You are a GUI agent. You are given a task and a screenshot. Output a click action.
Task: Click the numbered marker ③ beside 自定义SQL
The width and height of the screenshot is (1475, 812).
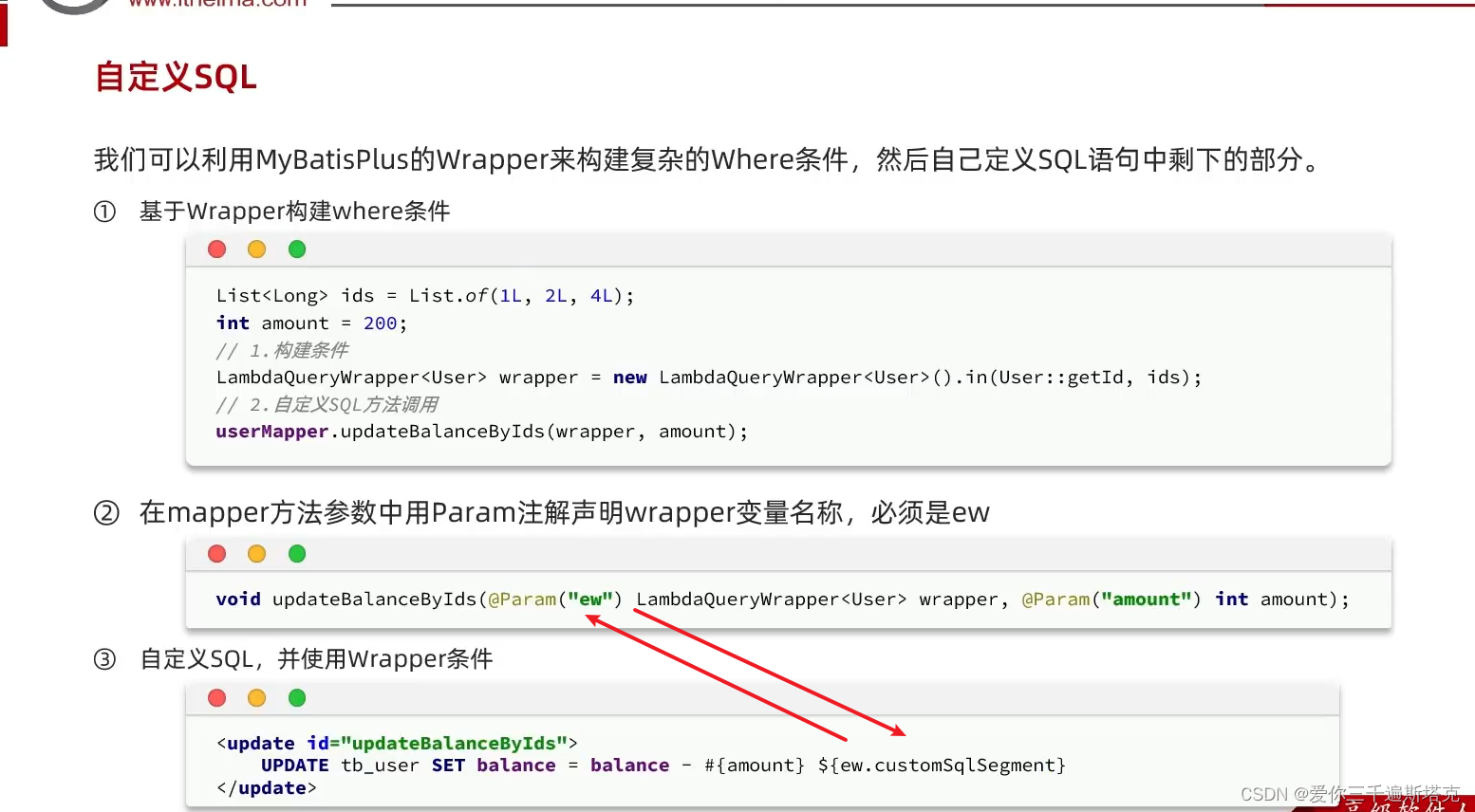104,658
